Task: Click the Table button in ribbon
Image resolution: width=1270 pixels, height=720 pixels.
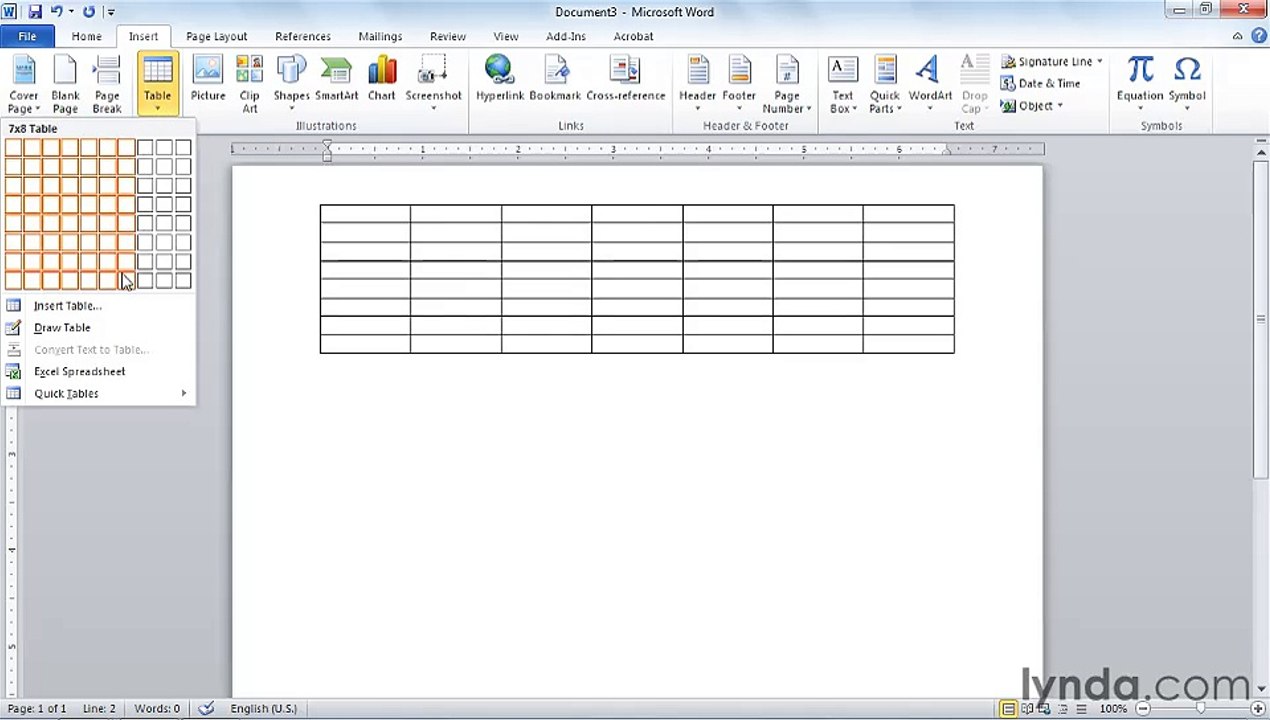Action: click(157, 85)
